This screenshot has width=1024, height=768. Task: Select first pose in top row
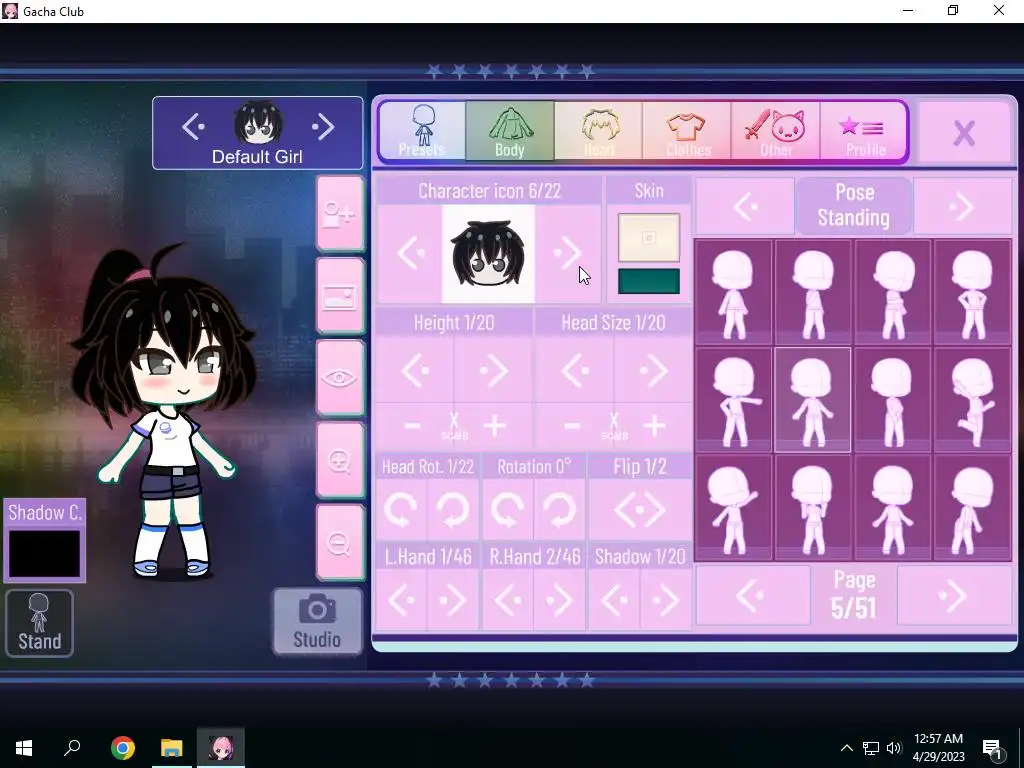(x=733, y=293)
